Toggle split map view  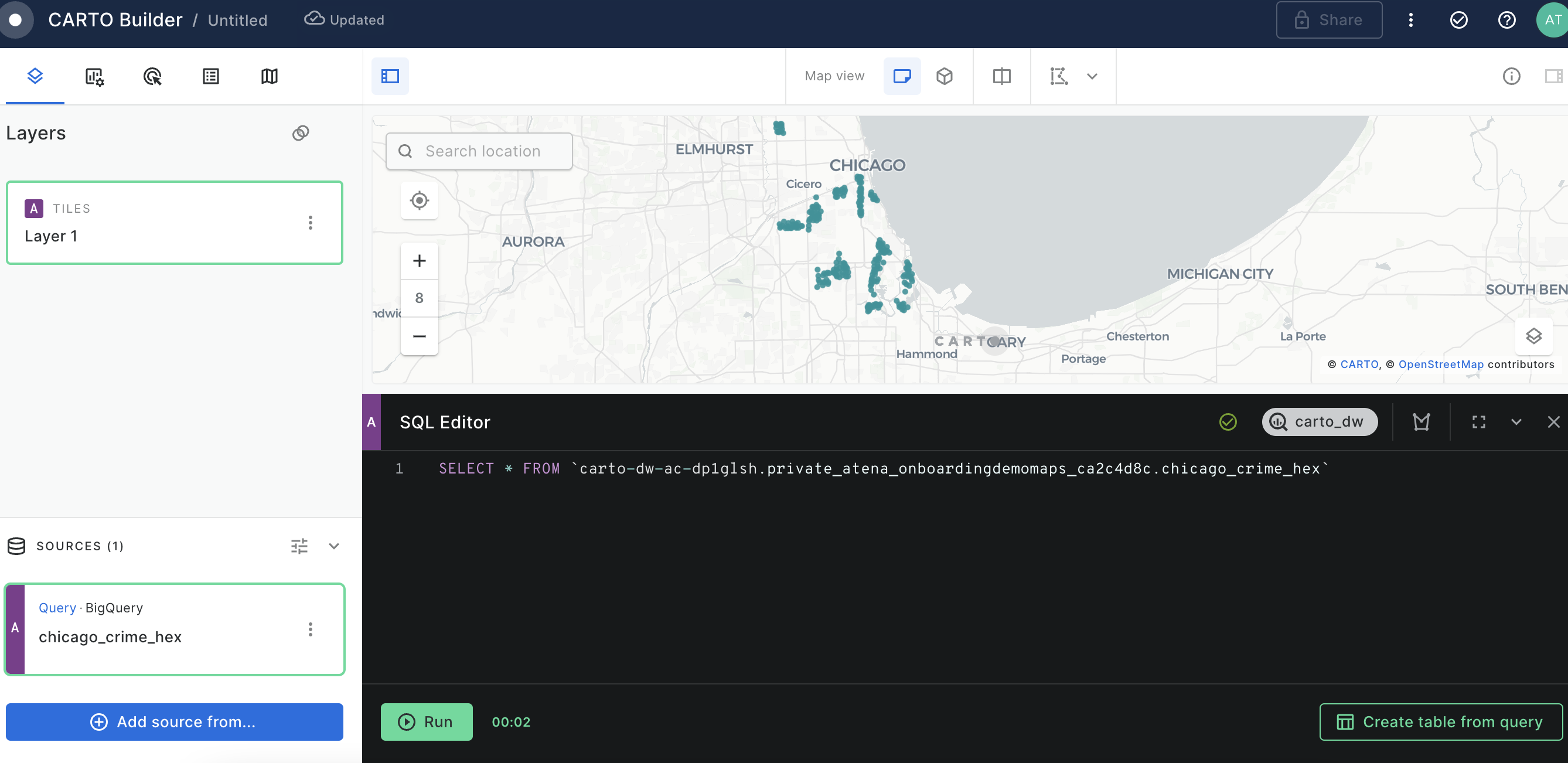click(x=1001, y=76)
